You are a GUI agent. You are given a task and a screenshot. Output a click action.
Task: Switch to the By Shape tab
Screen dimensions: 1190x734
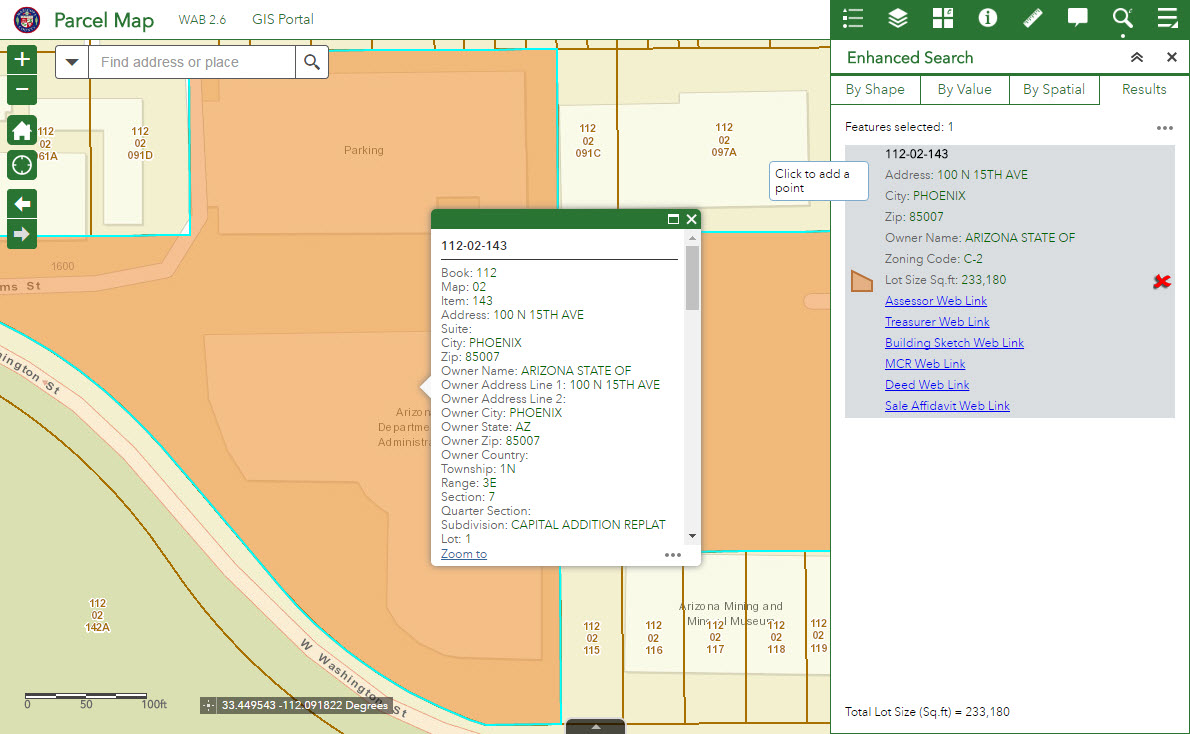coord(875,90)
